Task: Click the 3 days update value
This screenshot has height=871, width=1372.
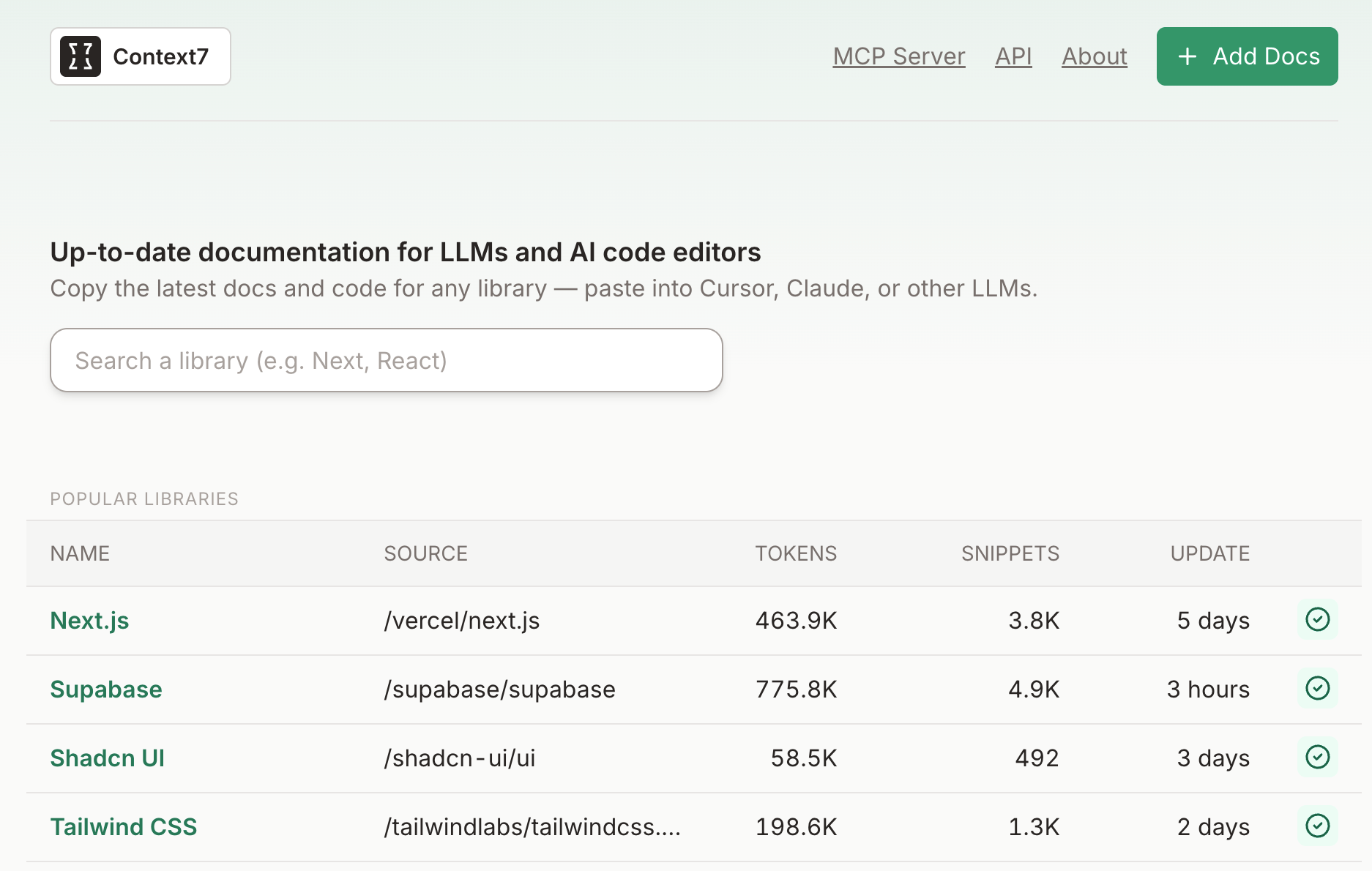Action: tap(1213, 758)
